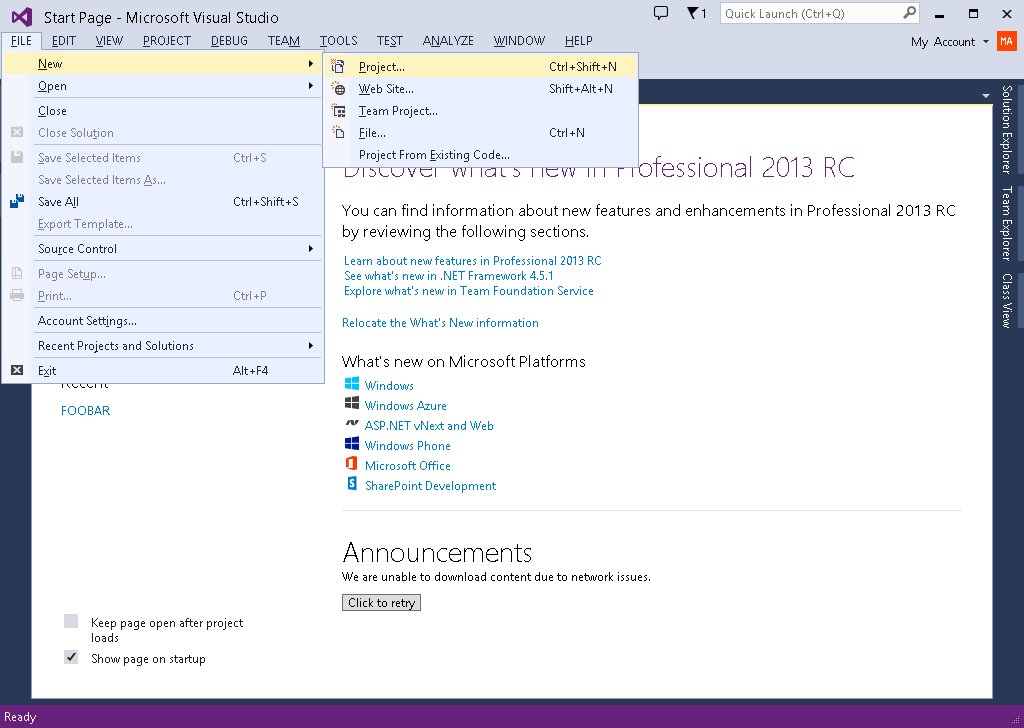The image size is (1024, 728).
Task: Click Click to retry button
Action: (x=381, y=603)
